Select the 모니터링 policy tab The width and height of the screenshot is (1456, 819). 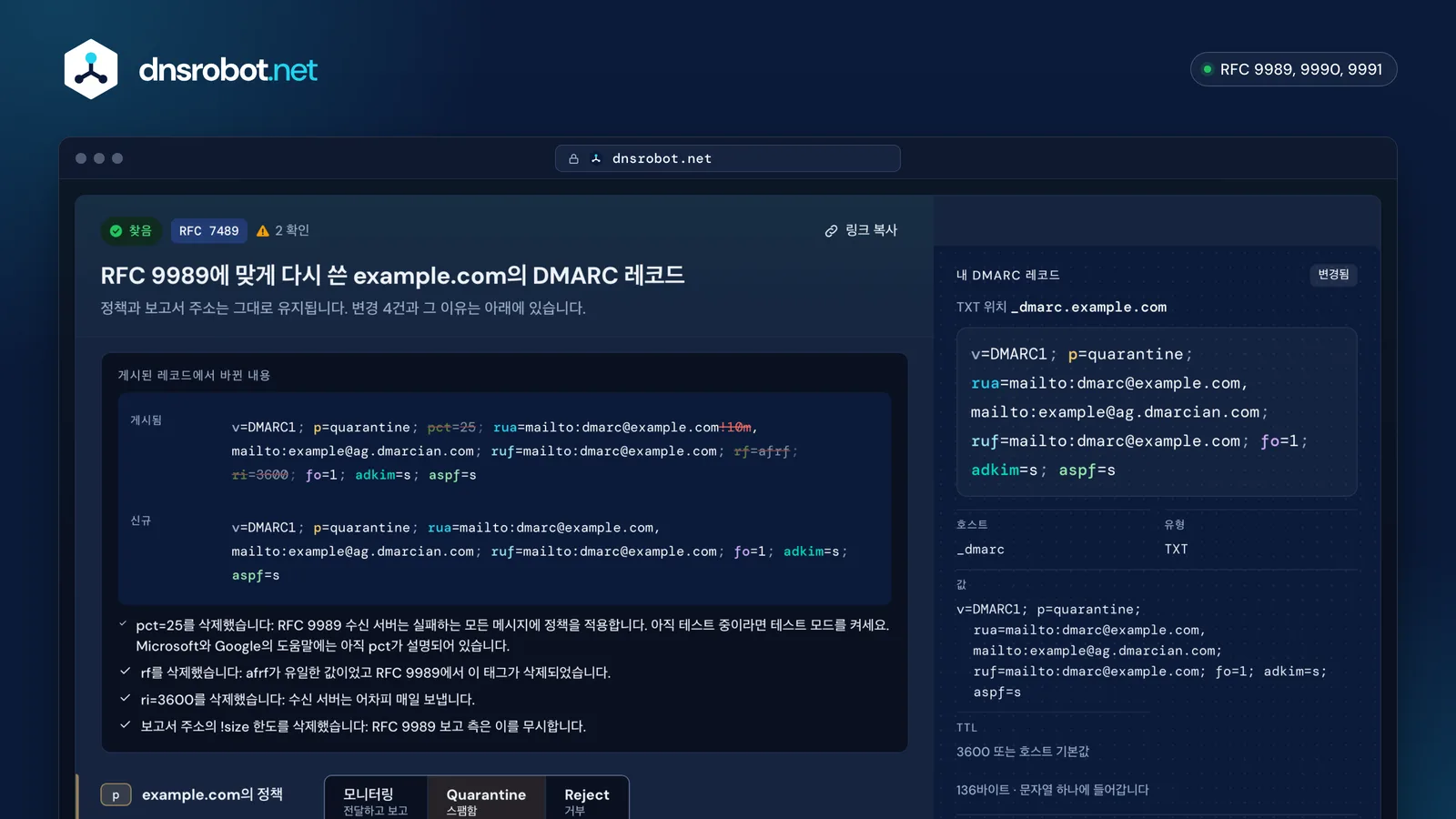pyautogui.click(x=375, y=799)
